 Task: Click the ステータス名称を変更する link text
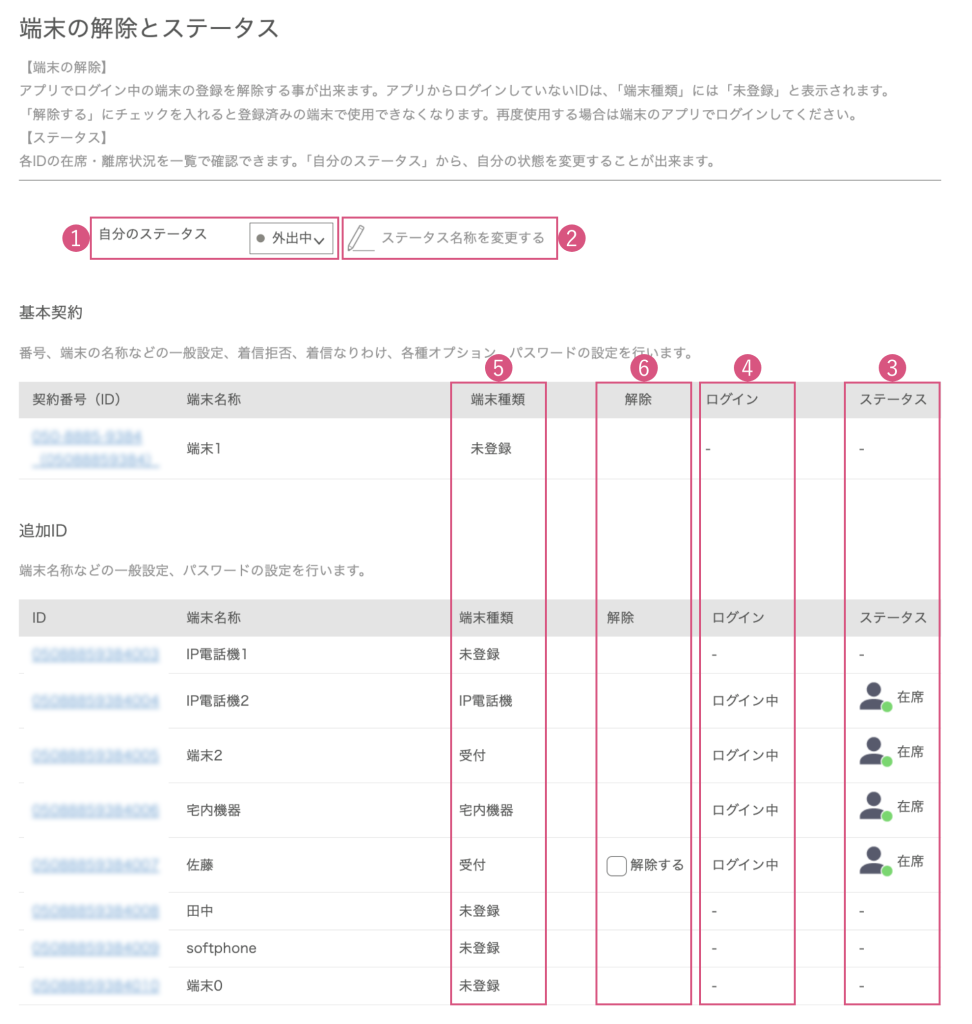pos(462,238)
